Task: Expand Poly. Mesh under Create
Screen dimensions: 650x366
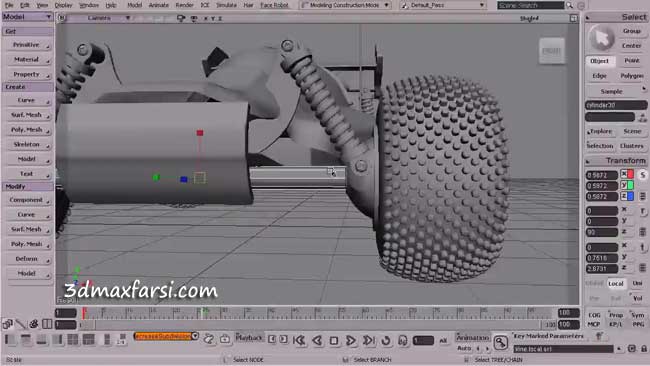Action: click(28, 130)
